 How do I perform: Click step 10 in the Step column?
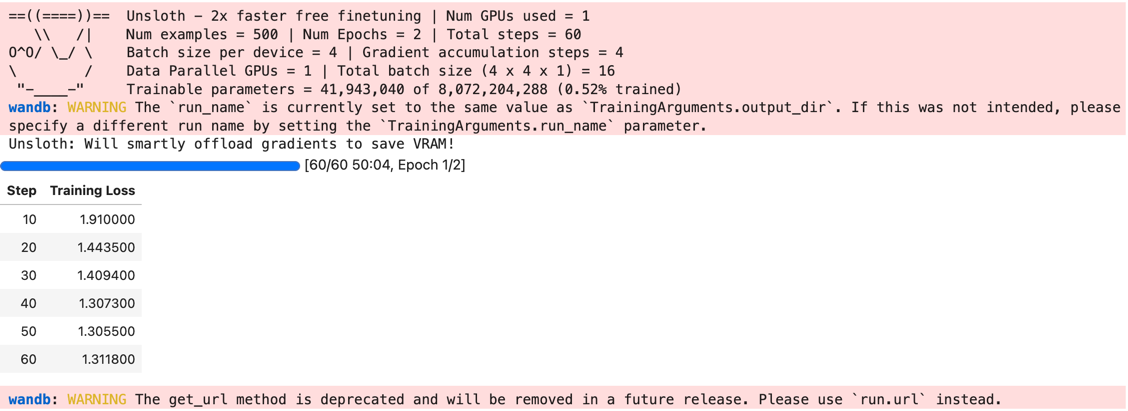click(29, 220)
